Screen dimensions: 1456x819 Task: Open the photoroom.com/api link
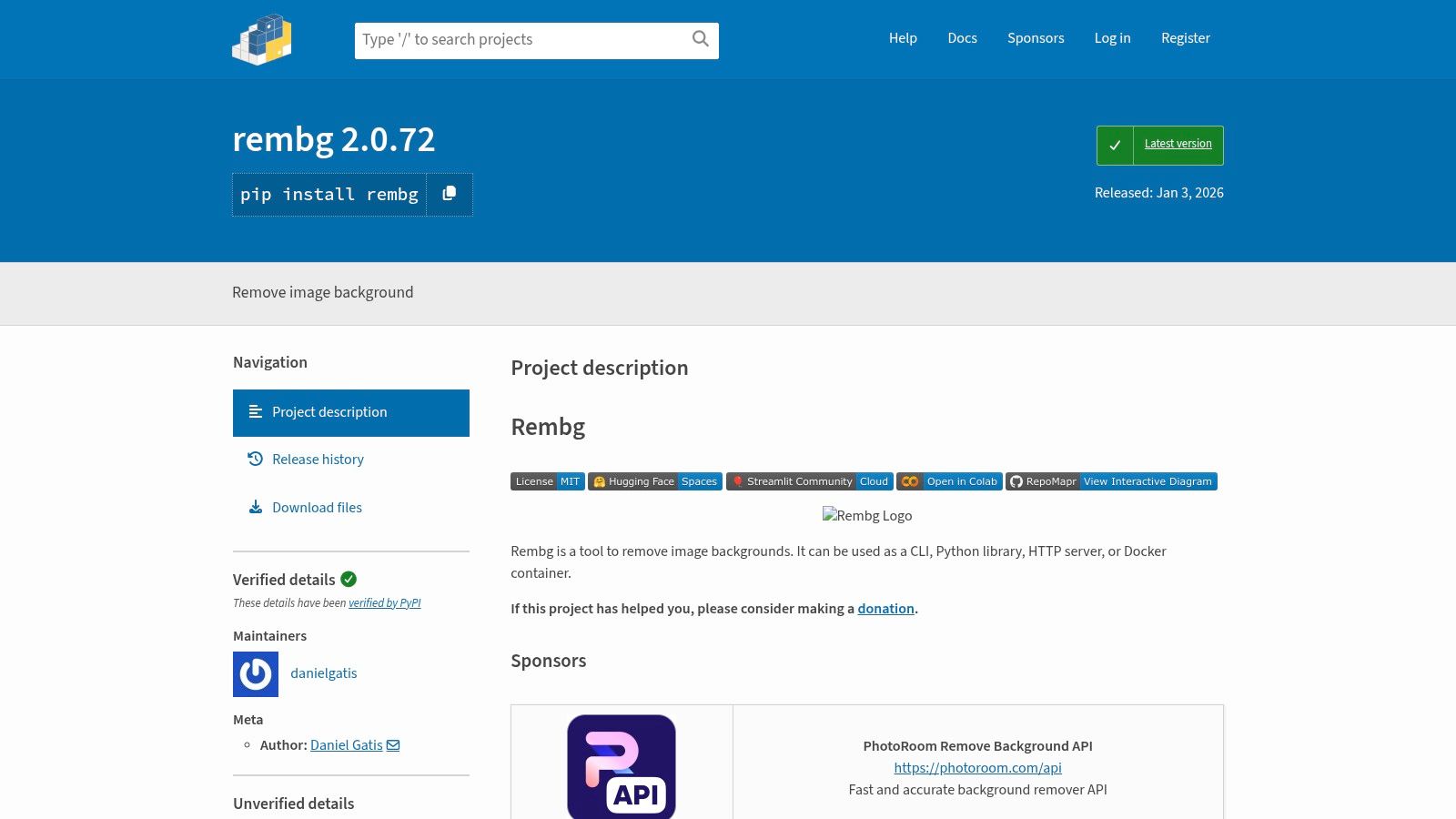tap(977, 767)
